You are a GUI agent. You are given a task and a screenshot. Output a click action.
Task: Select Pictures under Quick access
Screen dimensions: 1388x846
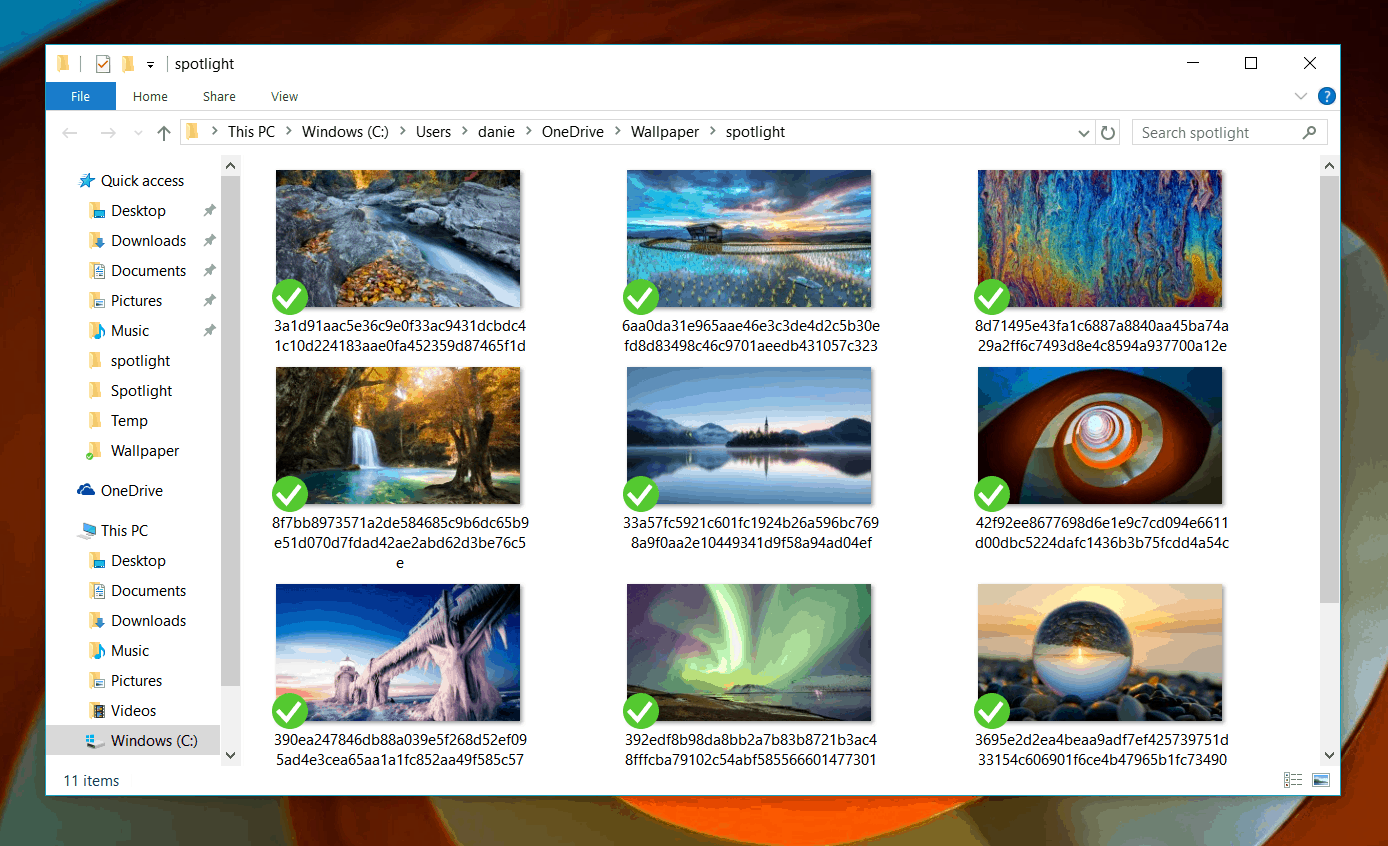136,301
